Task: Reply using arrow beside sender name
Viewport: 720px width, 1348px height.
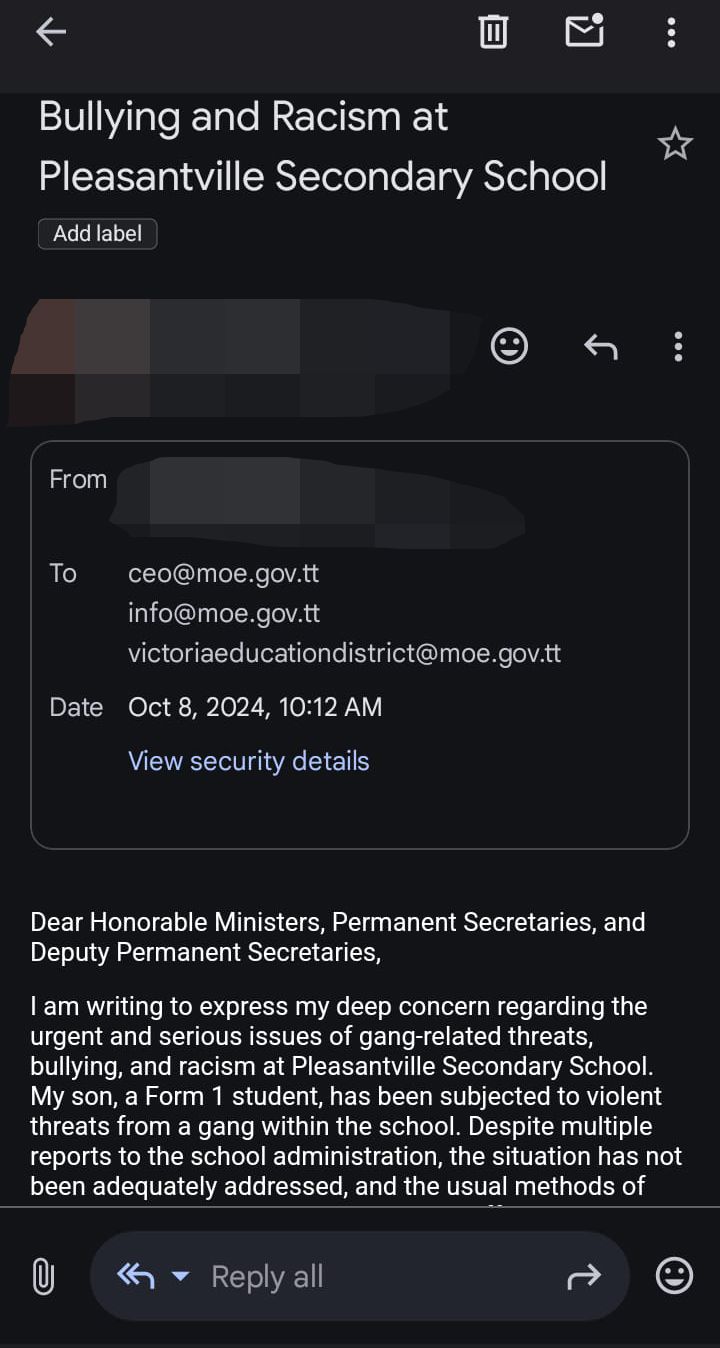Action: [600, 347]
